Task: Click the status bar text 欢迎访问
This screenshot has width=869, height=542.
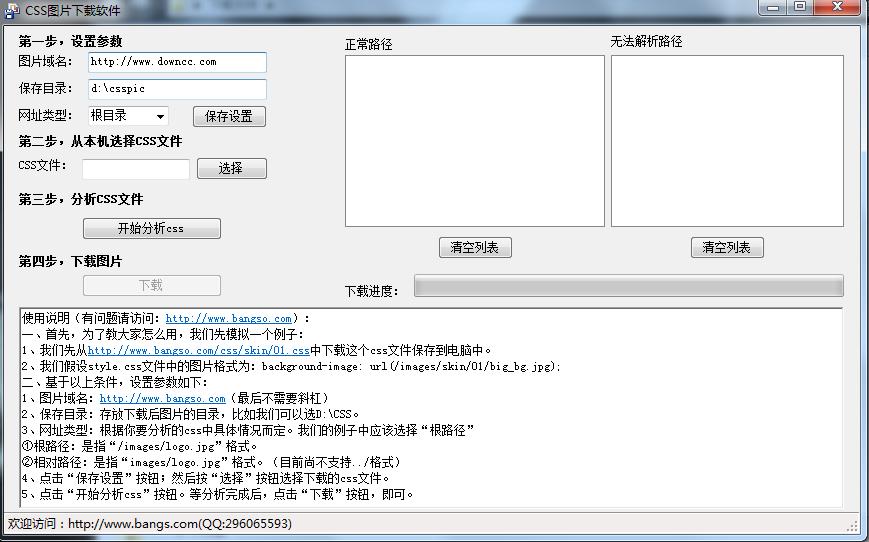Action: 150,524
